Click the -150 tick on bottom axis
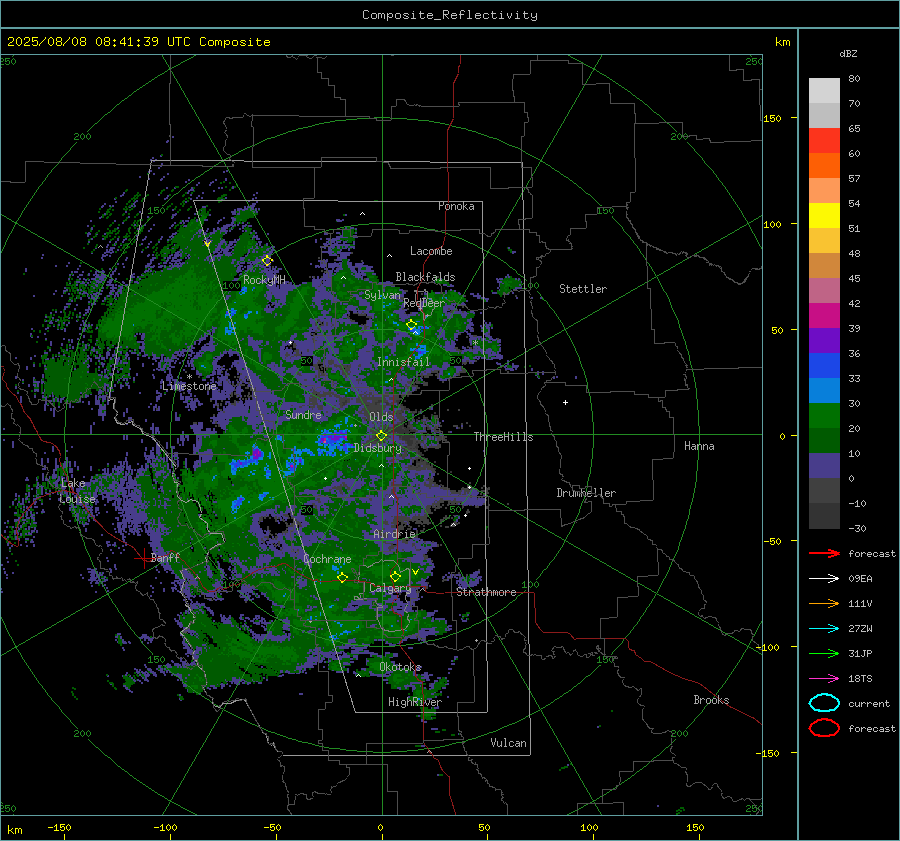Image resolution: width=900 pixels, height=841 pixels. [x=59, y=827]
